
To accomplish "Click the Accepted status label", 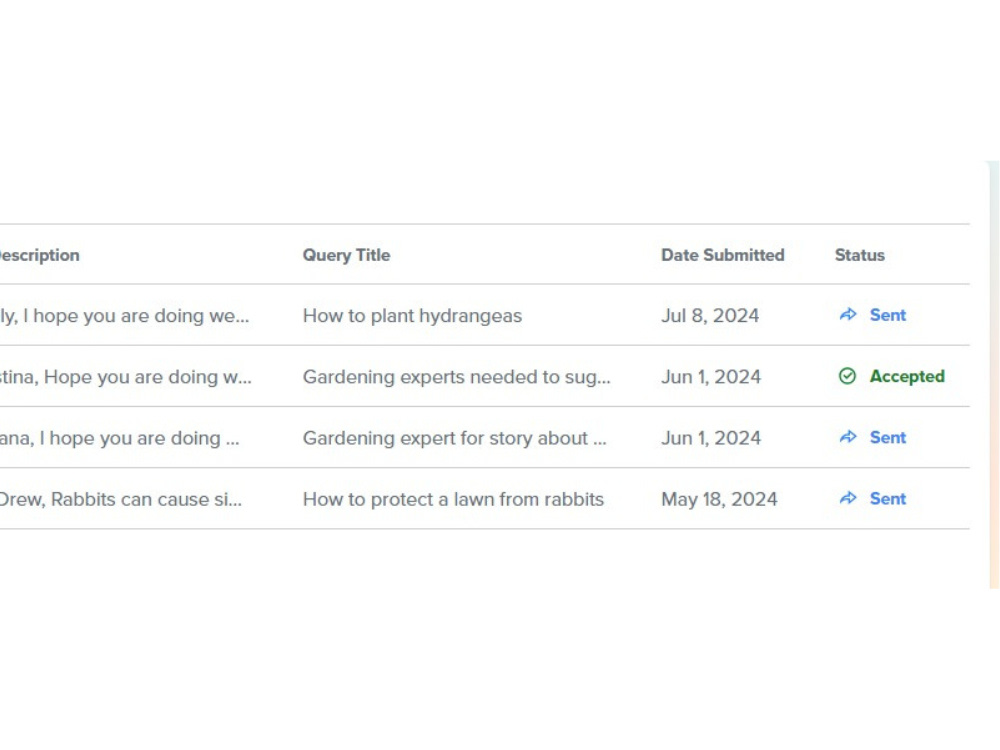I will 907,376.
